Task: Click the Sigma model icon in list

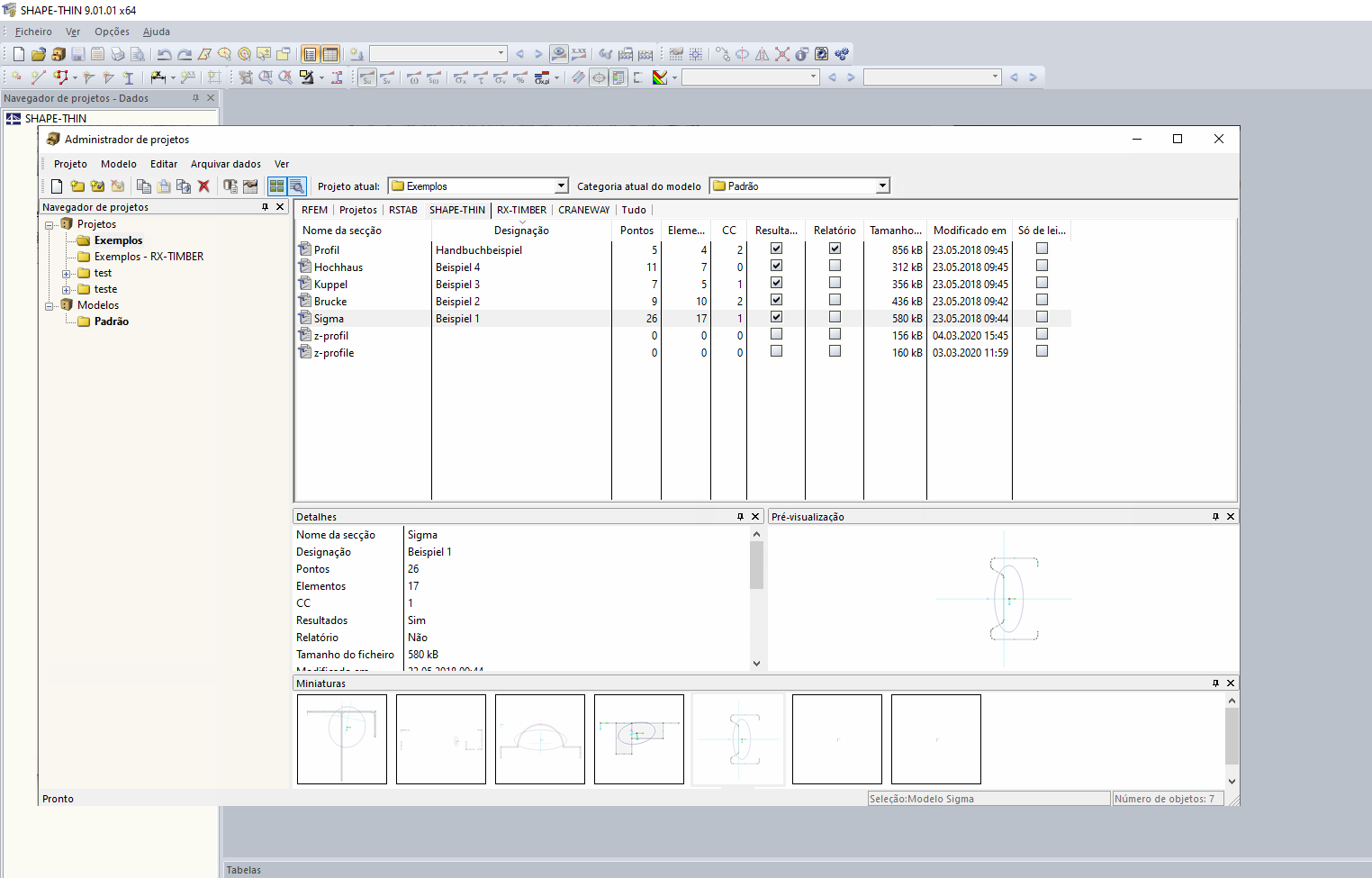Action: pos(305,318)
